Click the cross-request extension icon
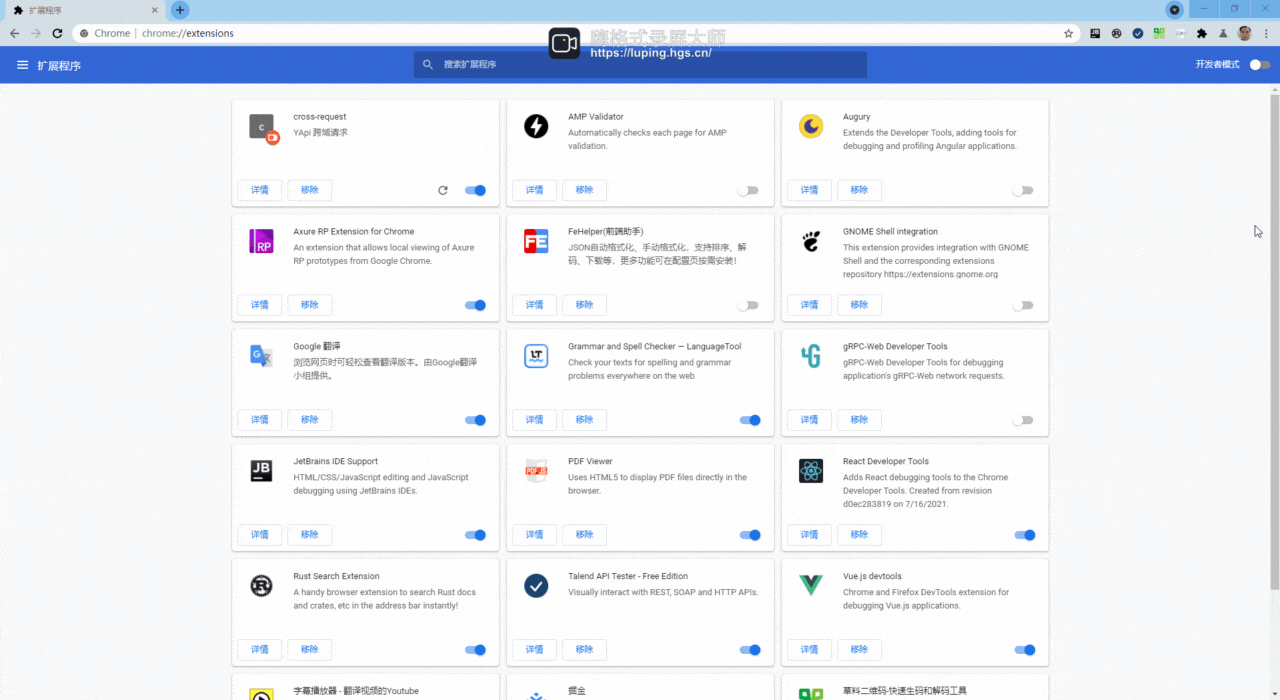The width and height of the screenshot is (1280, 700). (263, 128)
